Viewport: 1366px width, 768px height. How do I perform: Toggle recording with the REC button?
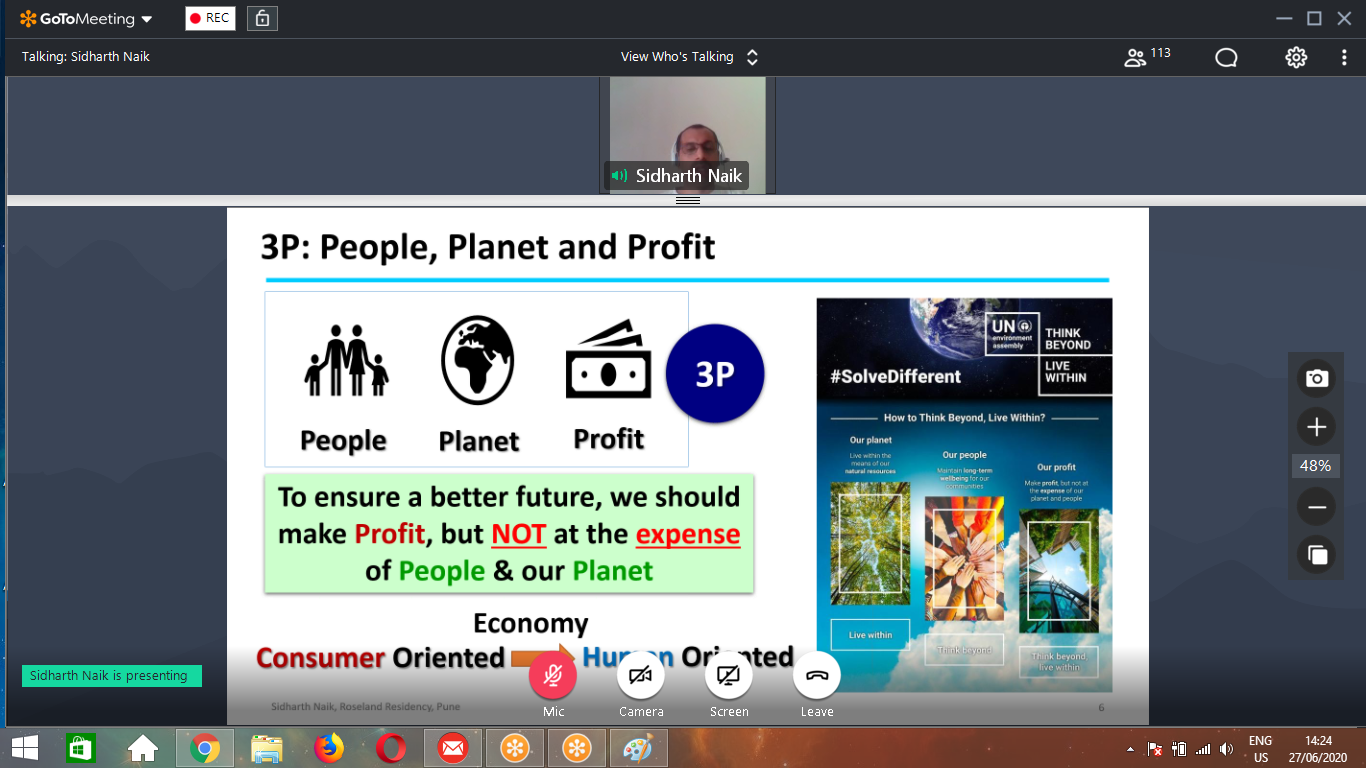209,17
